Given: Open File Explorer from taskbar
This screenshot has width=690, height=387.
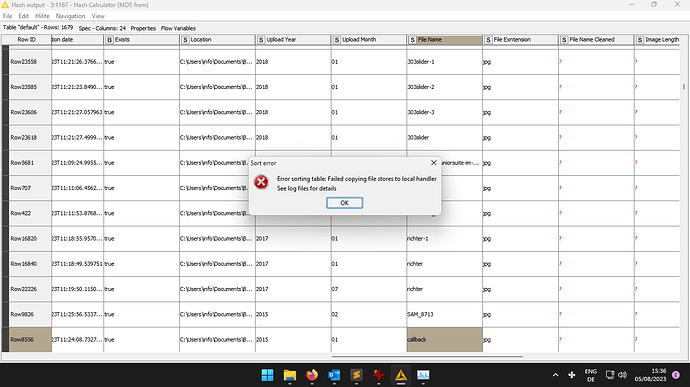Looking at the screenshot, I should click(290, 375).
